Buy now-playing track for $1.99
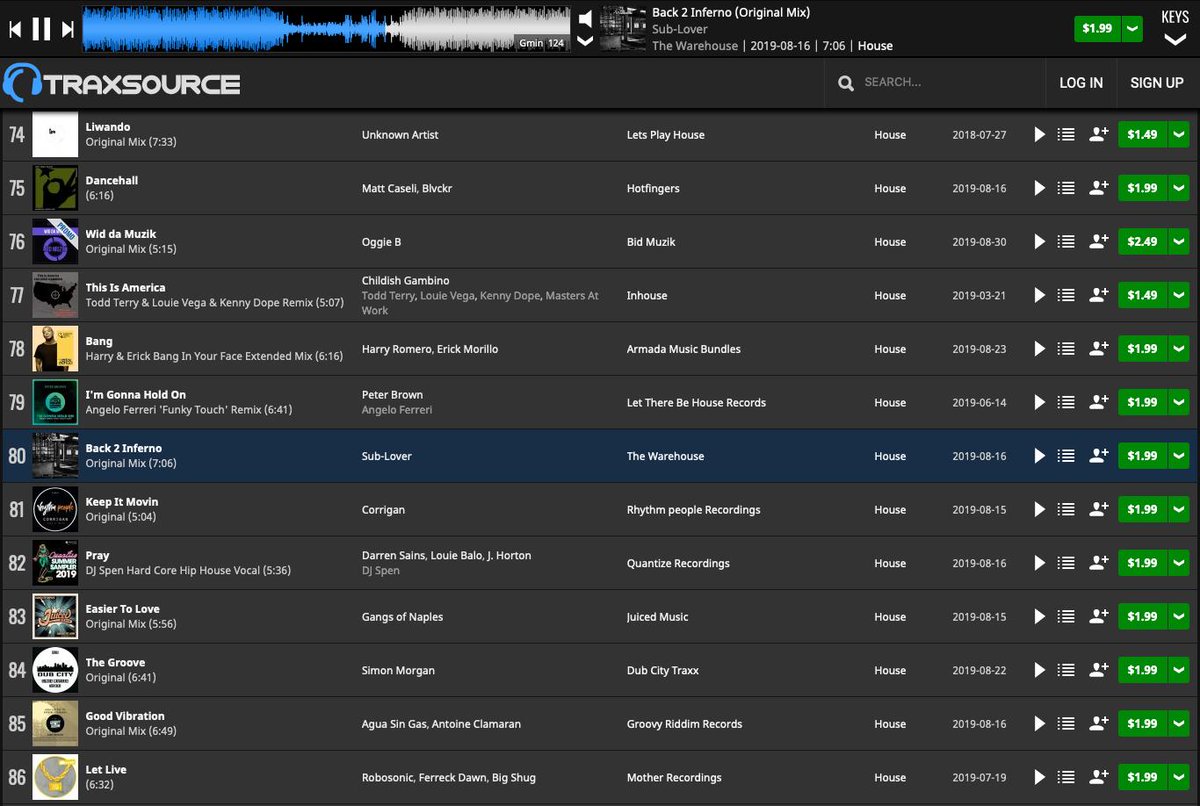This screenshot has height=806, width=1200. click(x=1097, y=28)
